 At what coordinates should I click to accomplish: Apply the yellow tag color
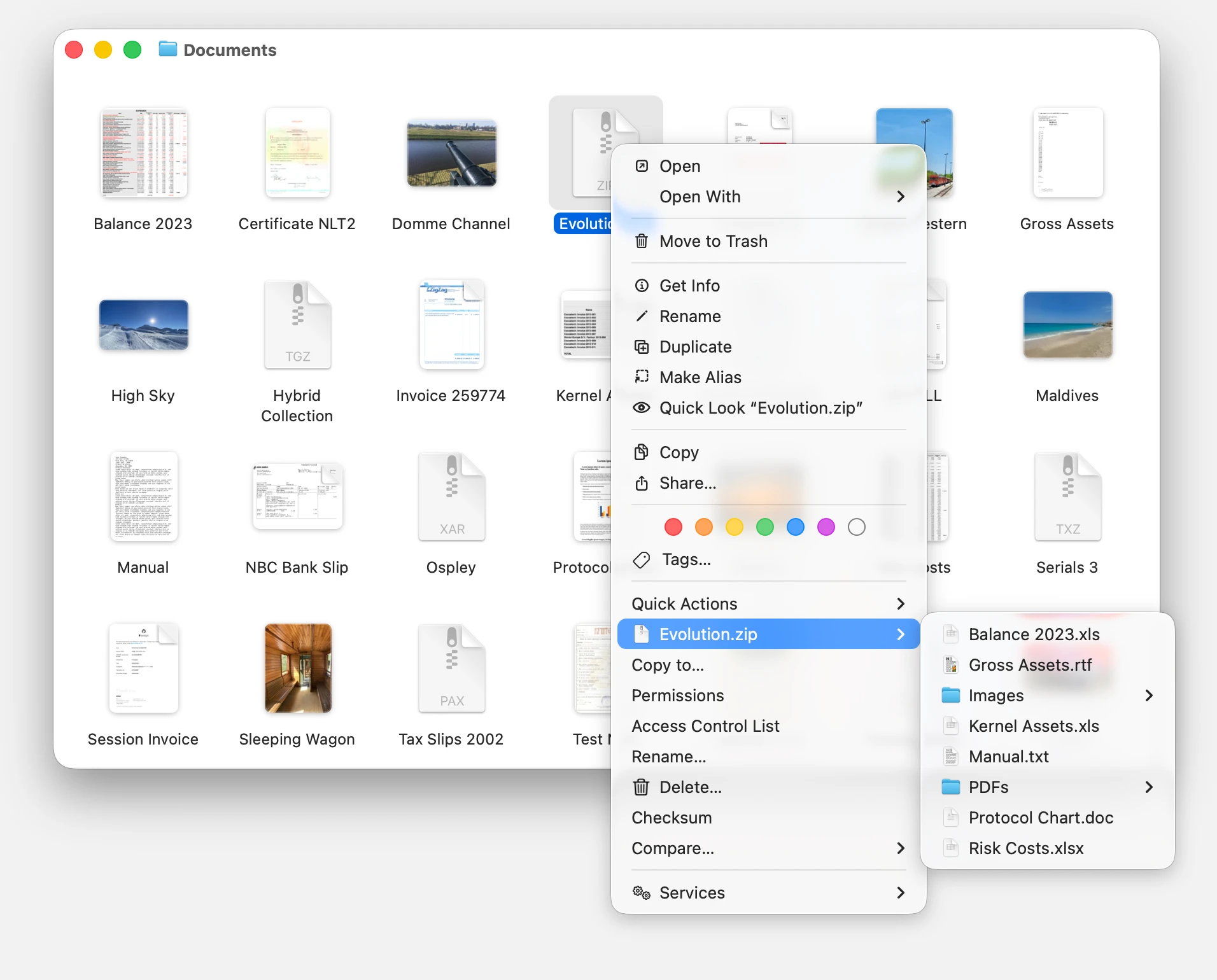point(735,527)
